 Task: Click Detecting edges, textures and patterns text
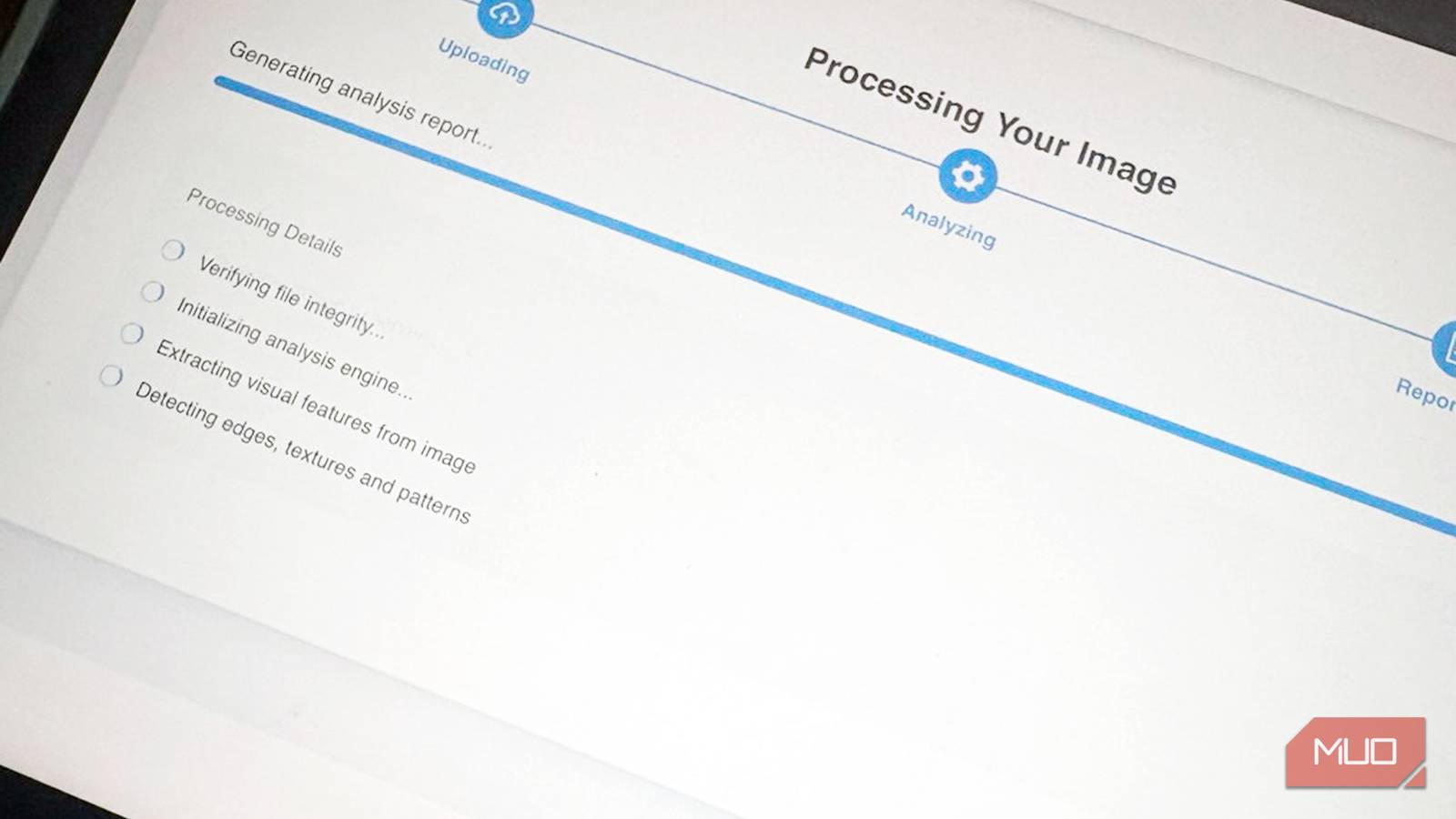coord(302,452)
